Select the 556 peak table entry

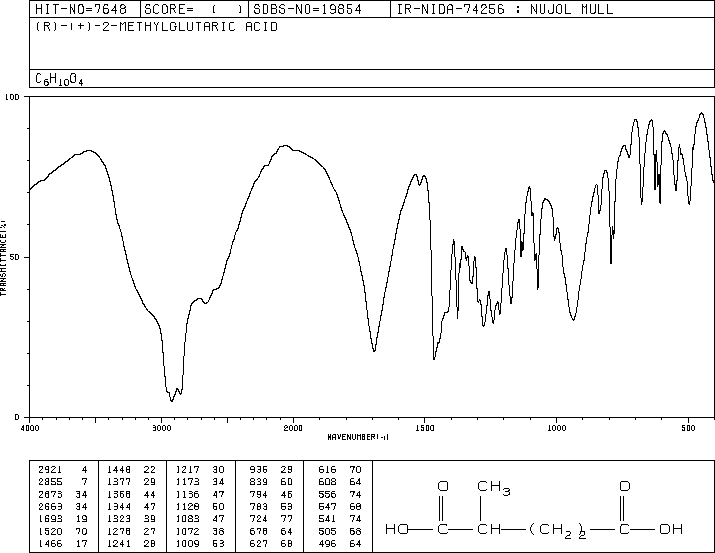pyautogui.click(x=340, y=494)
